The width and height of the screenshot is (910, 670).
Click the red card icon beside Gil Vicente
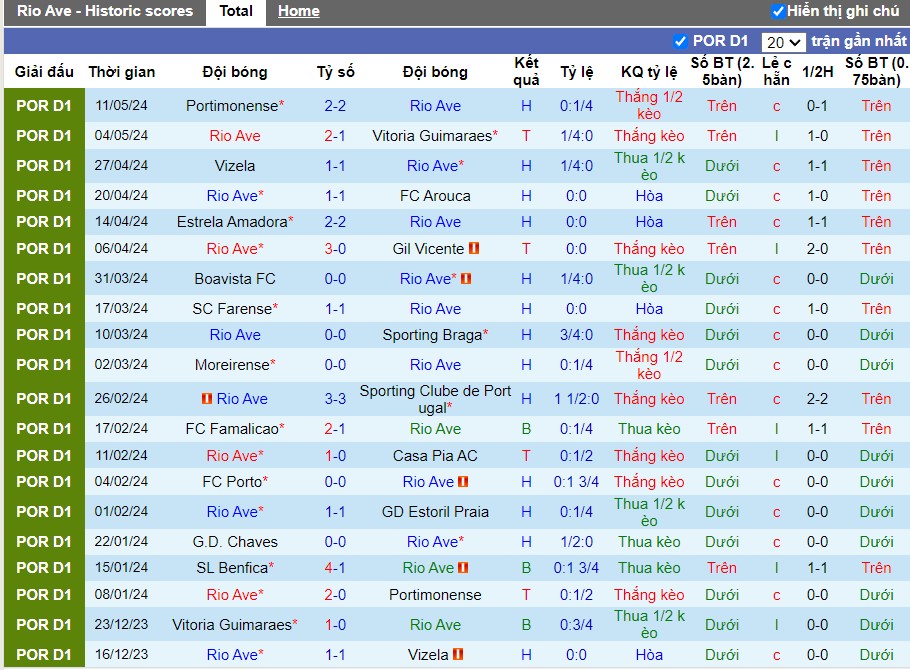point(474,248)
